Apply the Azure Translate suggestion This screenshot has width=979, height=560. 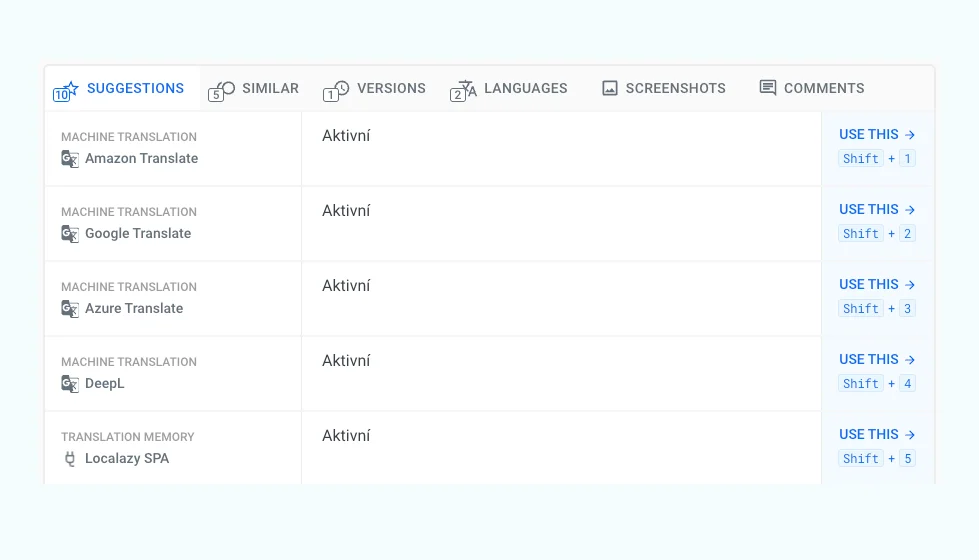[x=877, y=284]
